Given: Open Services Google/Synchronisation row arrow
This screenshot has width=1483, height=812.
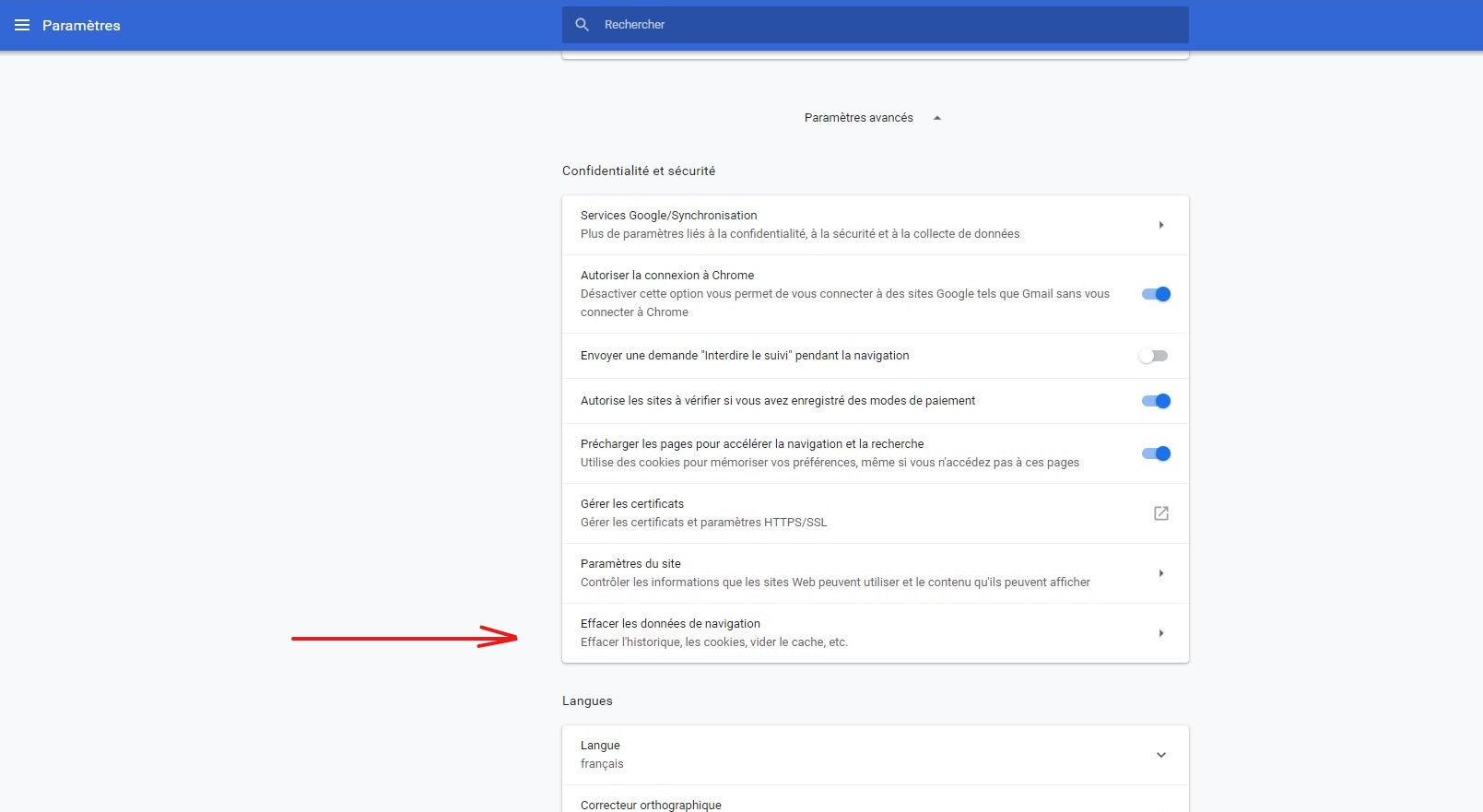Looking at the screenshot, I should tap(1161, 225).
